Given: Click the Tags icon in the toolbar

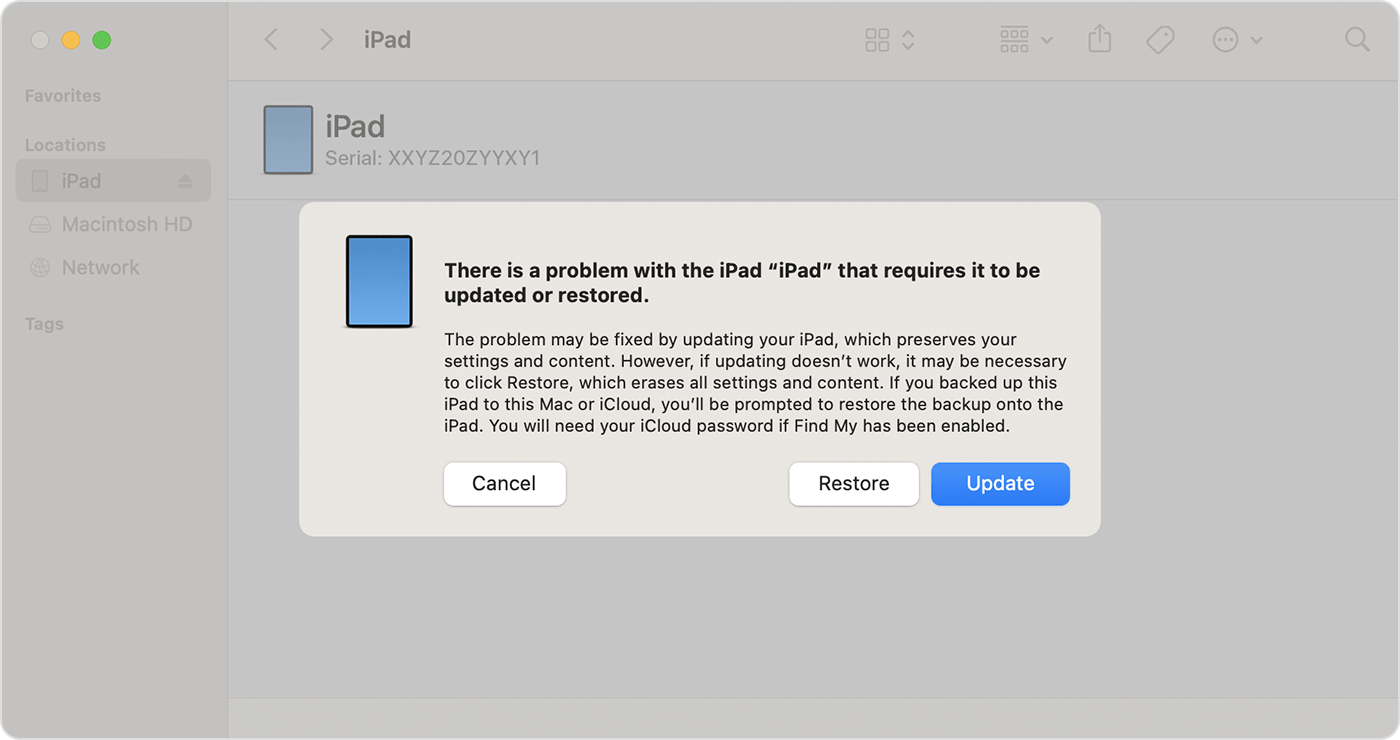Looking at the screenshot, I should pos(1160,39).
